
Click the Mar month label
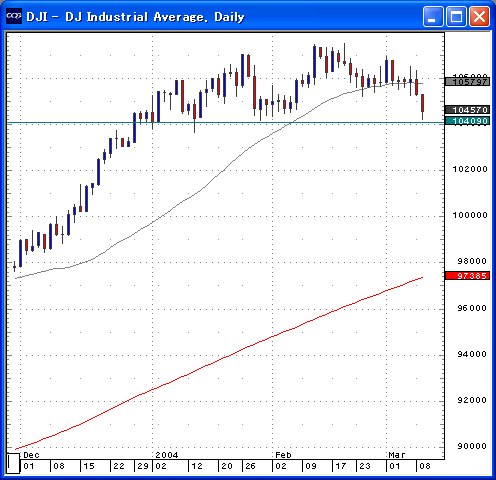click(x=397, y=455)
